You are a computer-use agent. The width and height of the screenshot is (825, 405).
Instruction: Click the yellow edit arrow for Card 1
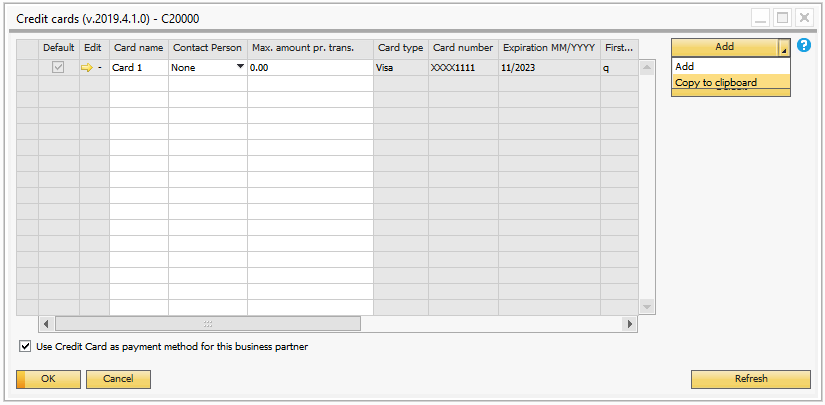click(x=86, y=68)
